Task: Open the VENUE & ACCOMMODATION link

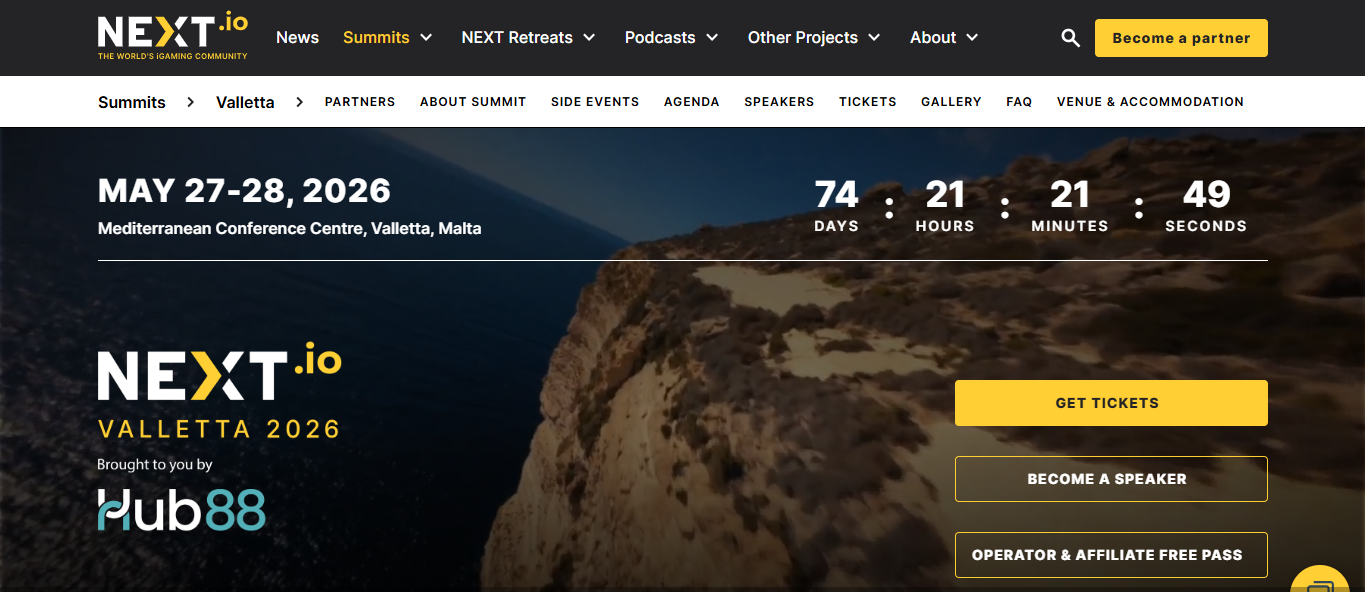Action: [1150, 102]
